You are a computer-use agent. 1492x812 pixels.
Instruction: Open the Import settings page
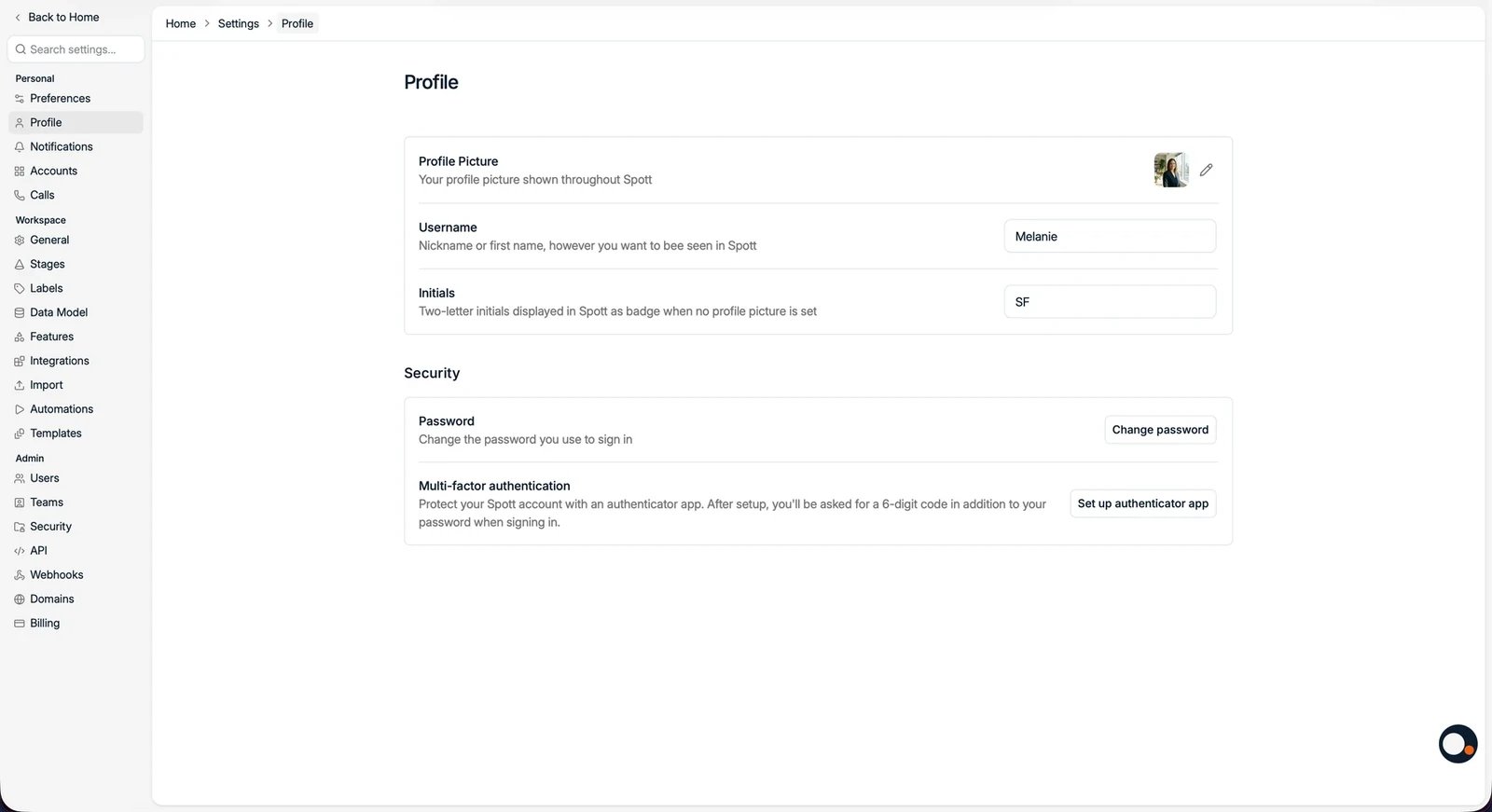(x=76, y=386)
